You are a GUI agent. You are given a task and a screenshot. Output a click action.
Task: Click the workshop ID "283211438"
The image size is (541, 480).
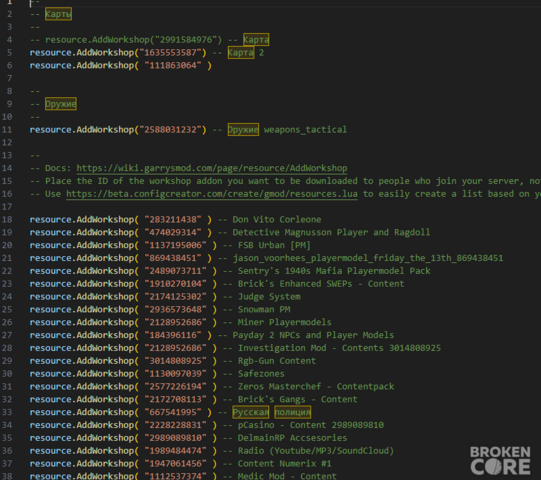point(173,220)
